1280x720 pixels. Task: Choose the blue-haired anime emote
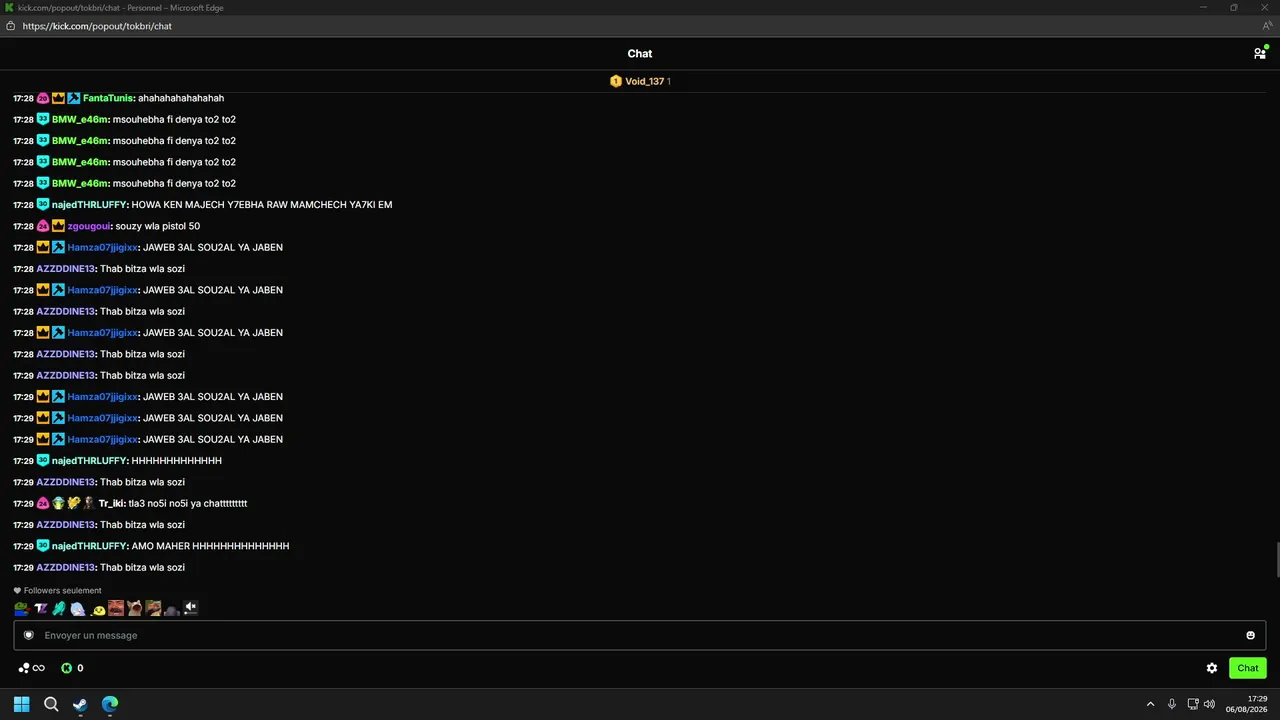click(78, 608)
